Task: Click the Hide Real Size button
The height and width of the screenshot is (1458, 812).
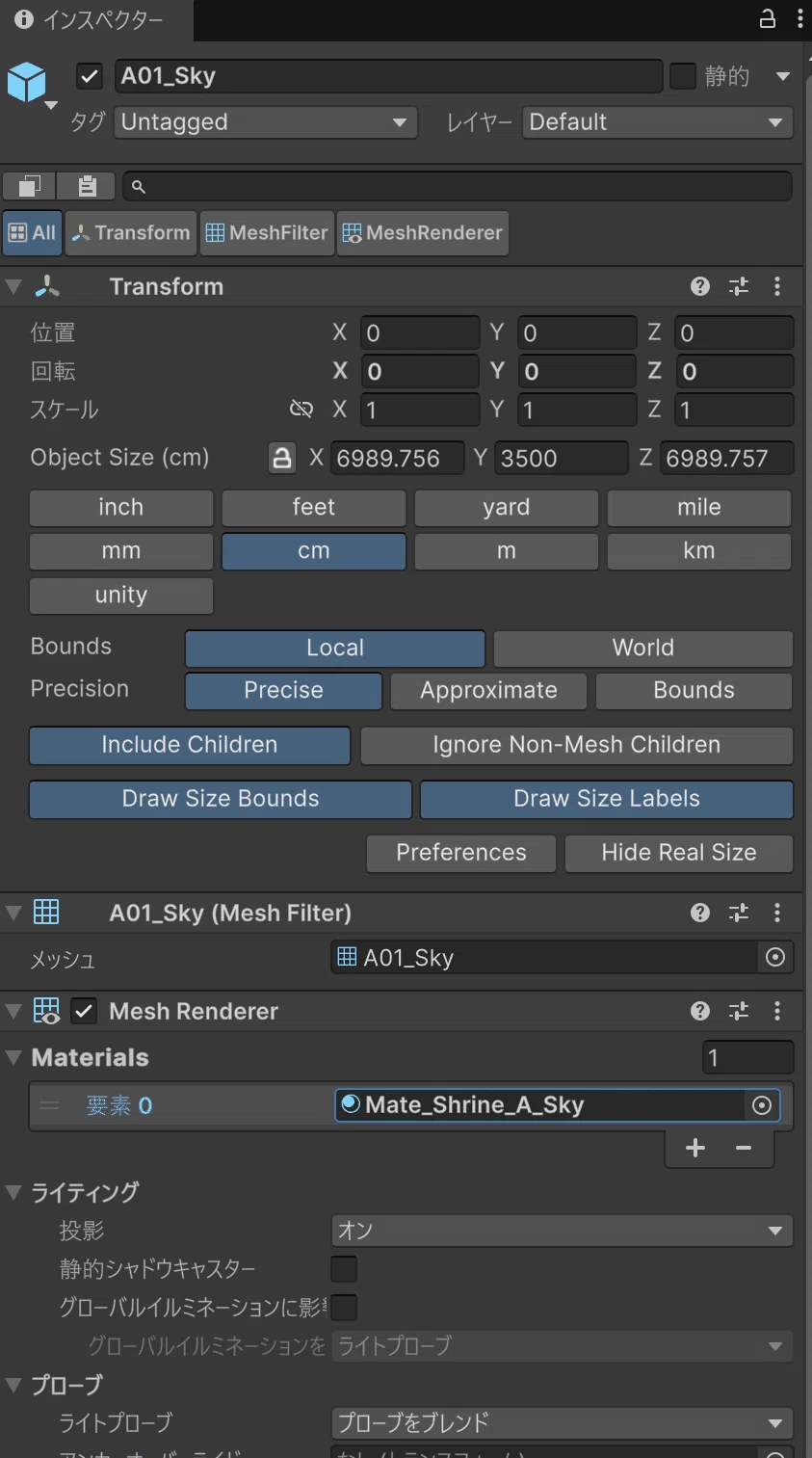Action: point(679,853)
